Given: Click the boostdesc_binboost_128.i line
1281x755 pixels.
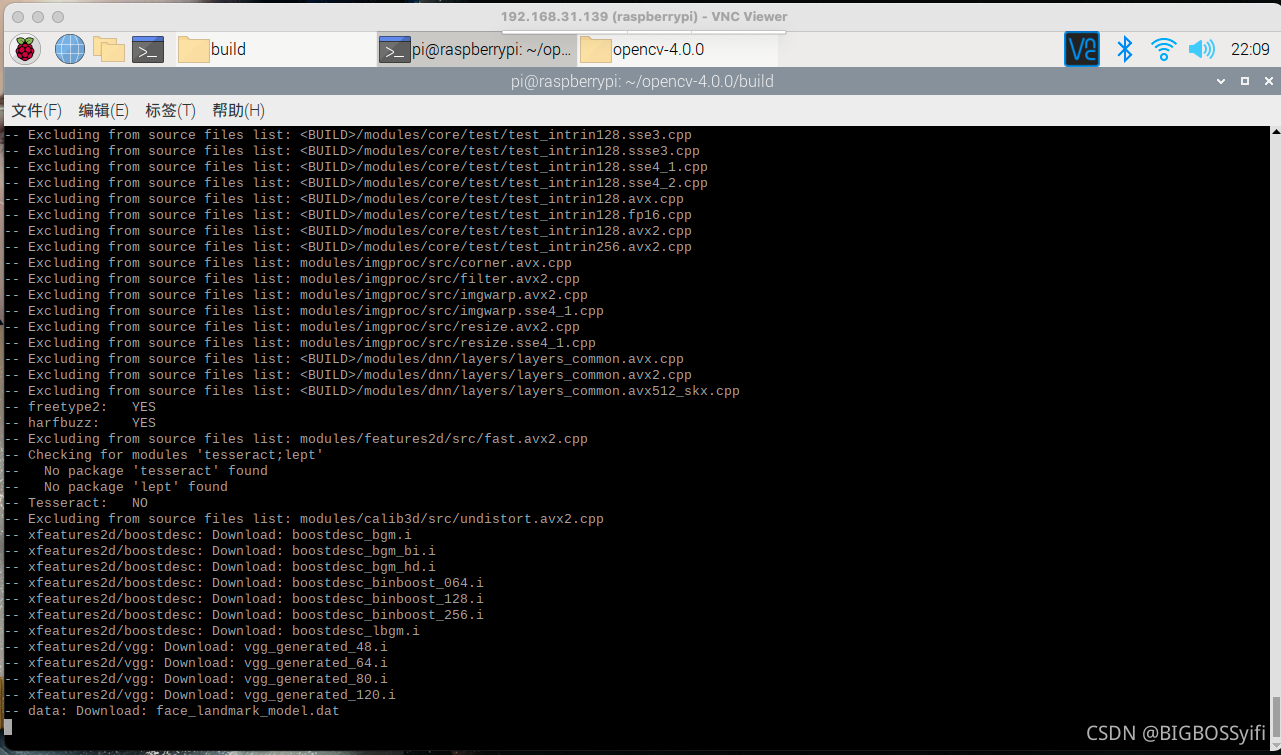Looking at the screenshot, I should click(x=244, y=599).
